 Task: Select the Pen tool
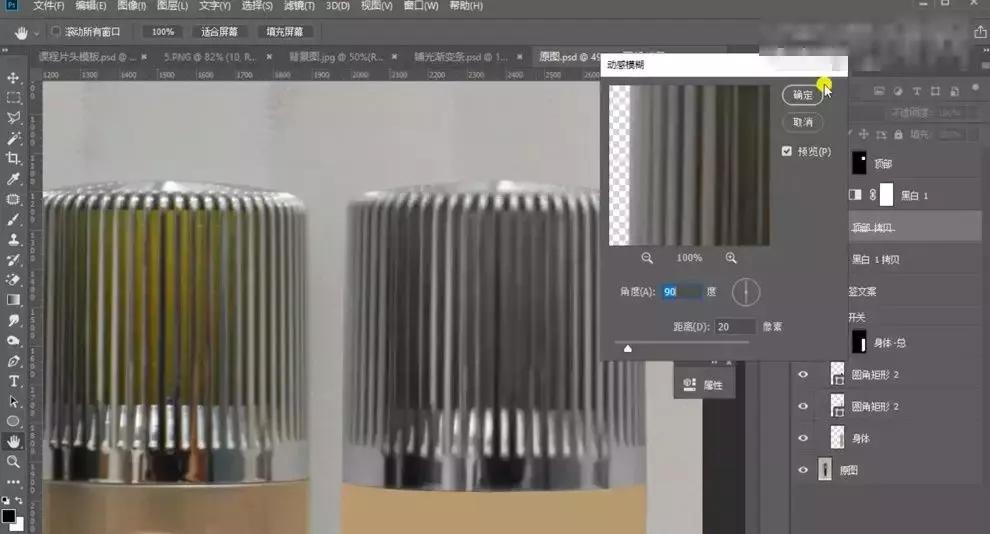13,361
